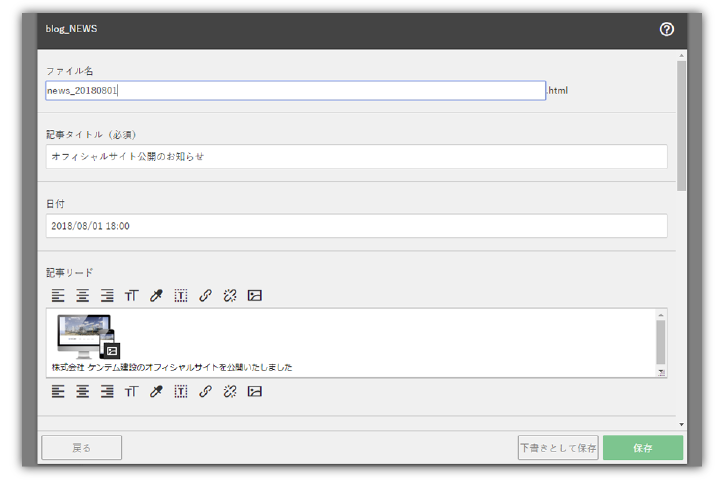Click lower toolbar eyedropper color tool
The image size is (720, 480).
[156, 391]
